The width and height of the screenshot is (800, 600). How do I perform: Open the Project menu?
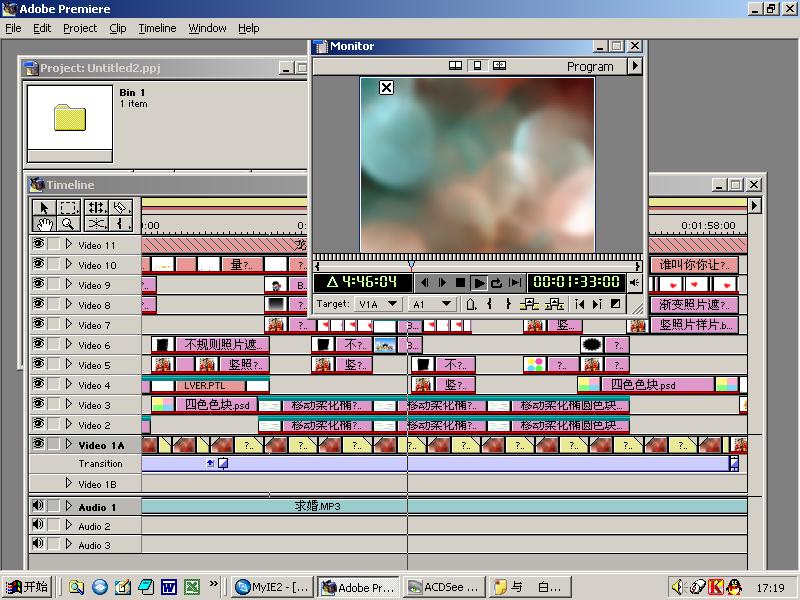point(80,28)
